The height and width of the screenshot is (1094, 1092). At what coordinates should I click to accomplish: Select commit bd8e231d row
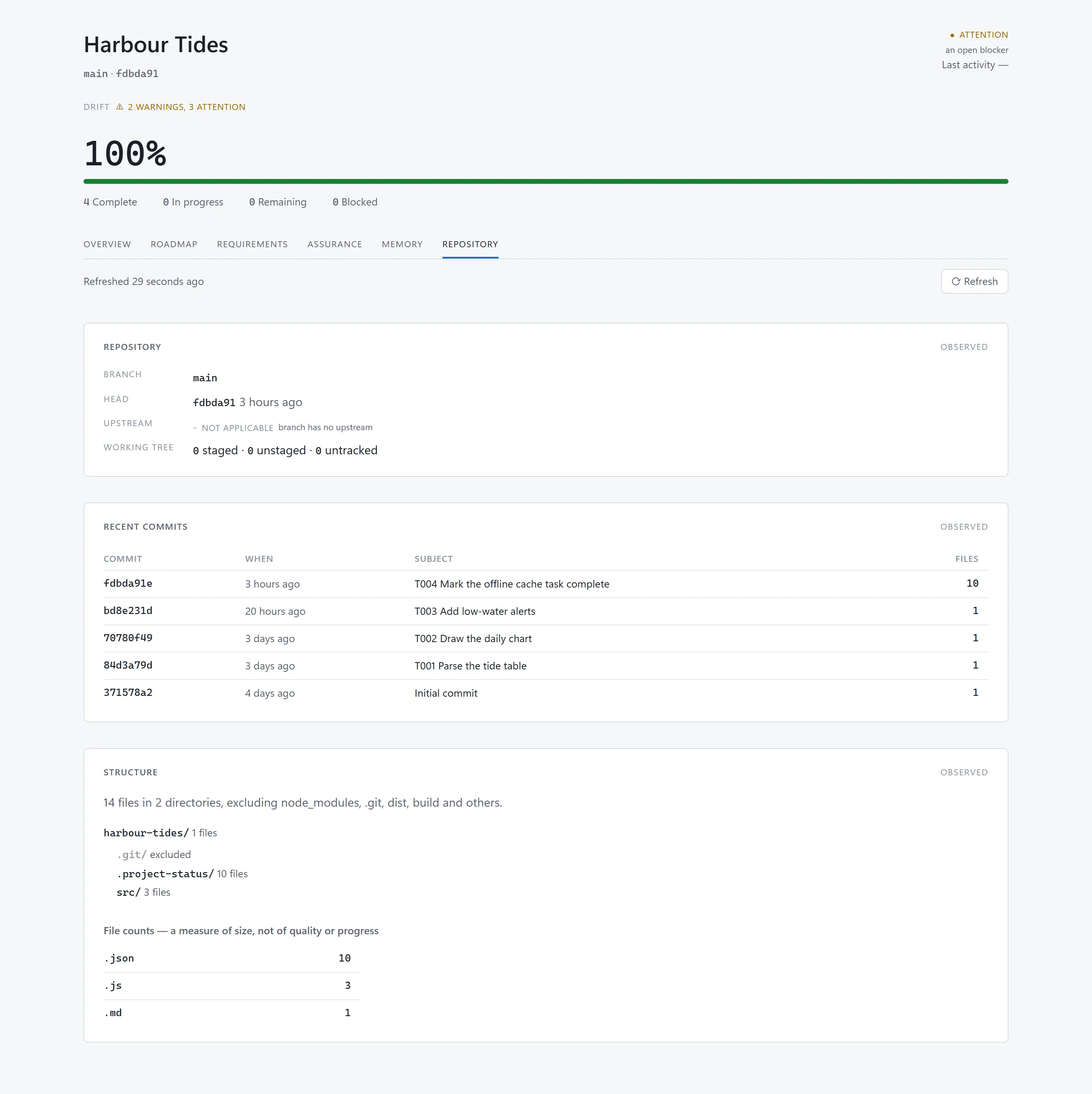546,611
